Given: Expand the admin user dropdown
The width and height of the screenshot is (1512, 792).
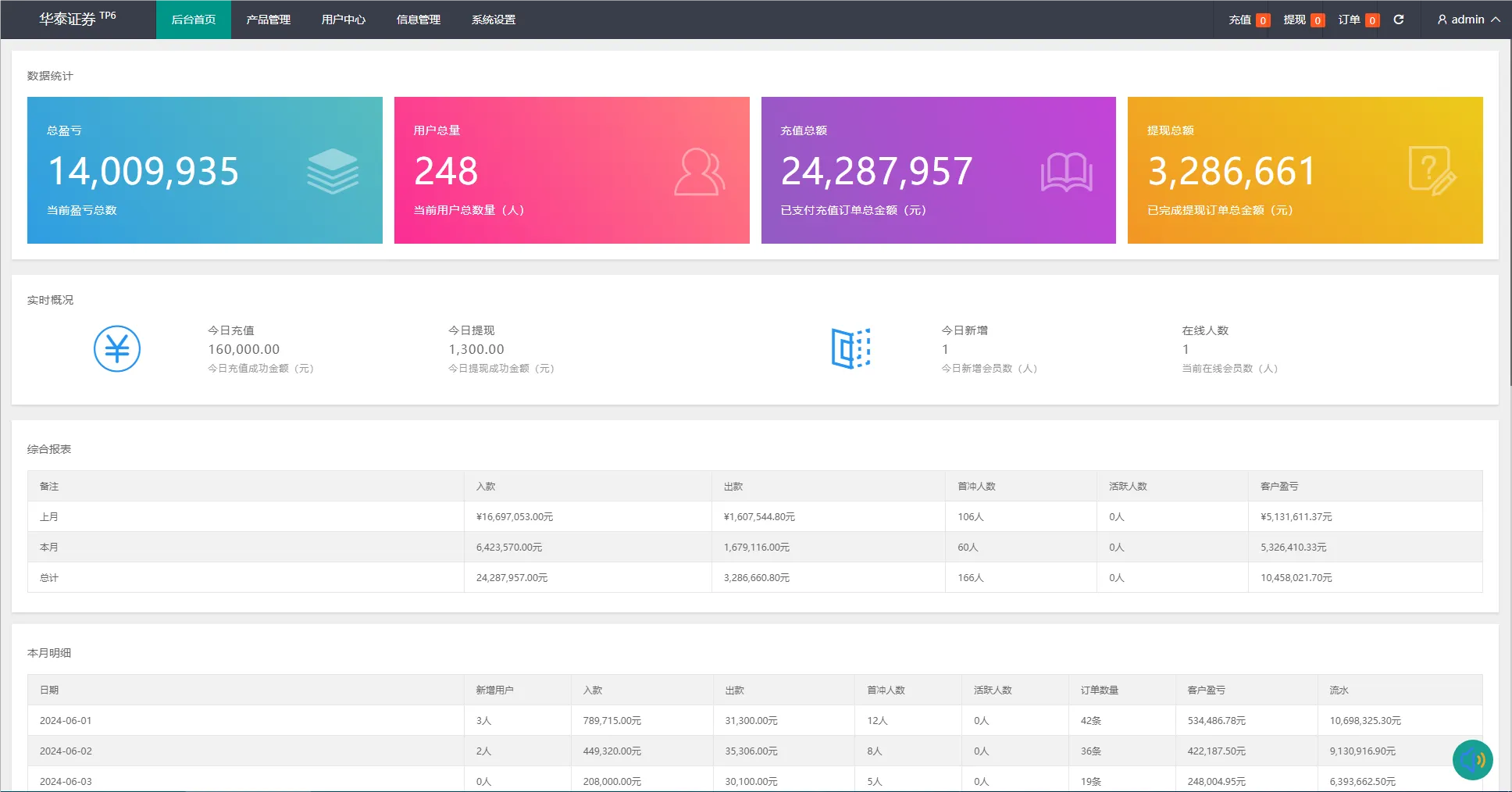Looking at the screenshot, I should pos(1468,20).
